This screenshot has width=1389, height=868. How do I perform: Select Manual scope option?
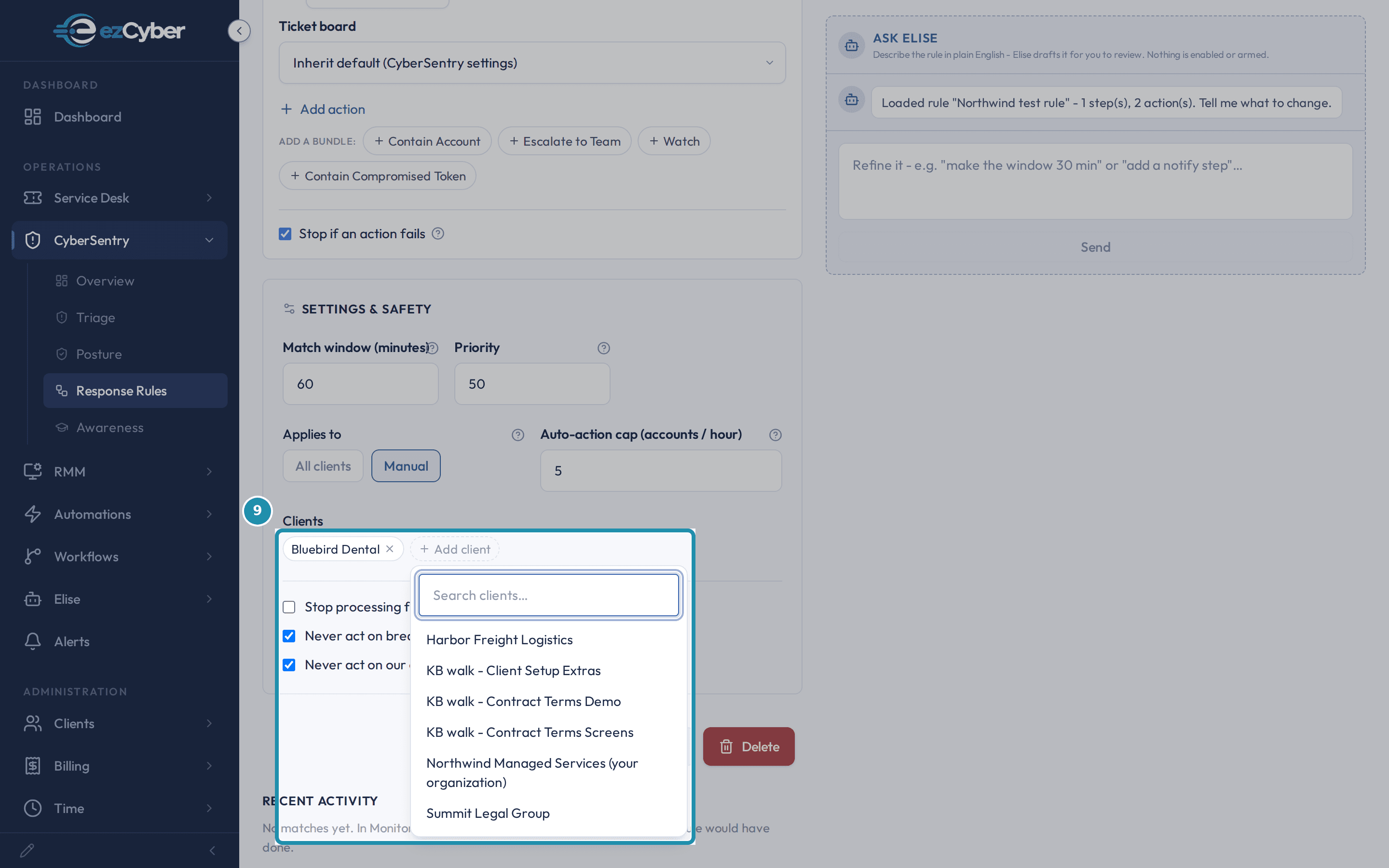tap(406, 465)
